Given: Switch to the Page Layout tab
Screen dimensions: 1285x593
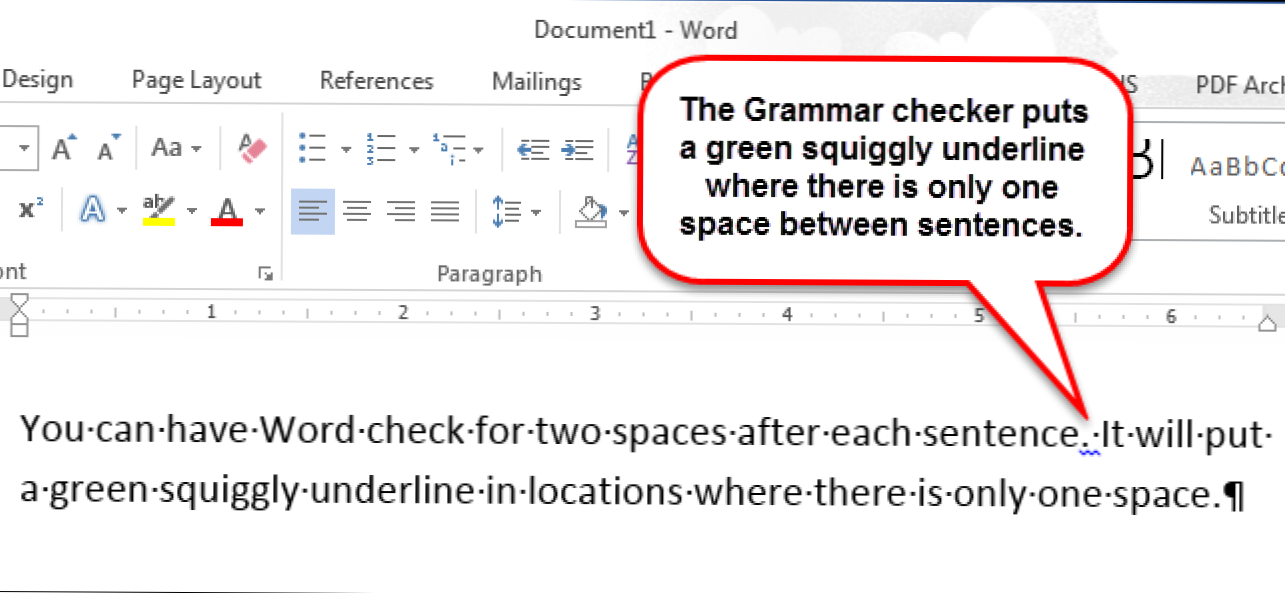Looking at the screenshot, I should click(x=196, y=81).
